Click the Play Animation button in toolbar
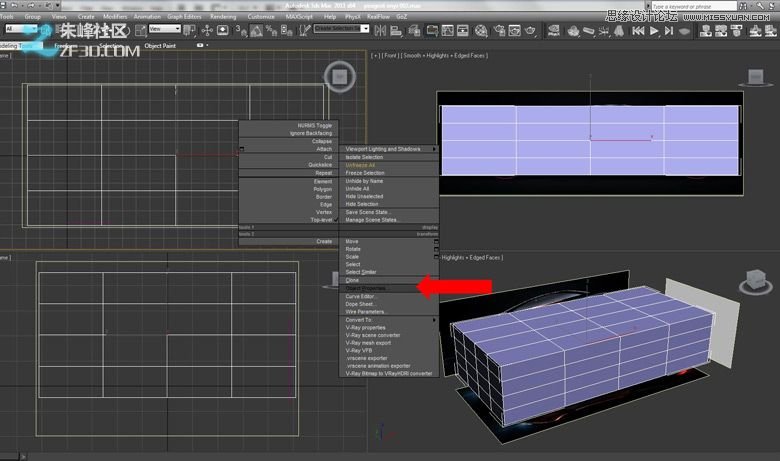Image resolution: width=780 pixels, height=461 pixels. coord(655,31)
